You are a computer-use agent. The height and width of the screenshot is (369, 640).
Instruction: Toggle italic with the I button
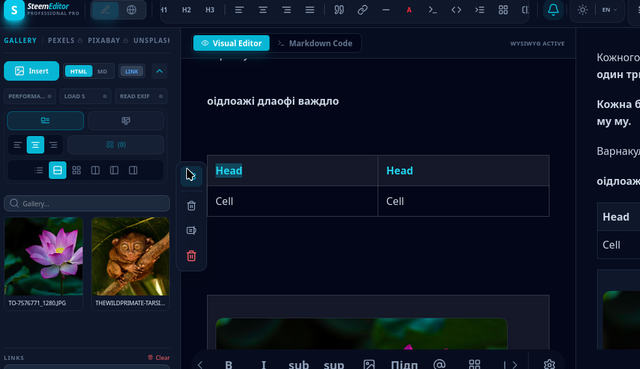pyautogui.click(x=264, y=364)
